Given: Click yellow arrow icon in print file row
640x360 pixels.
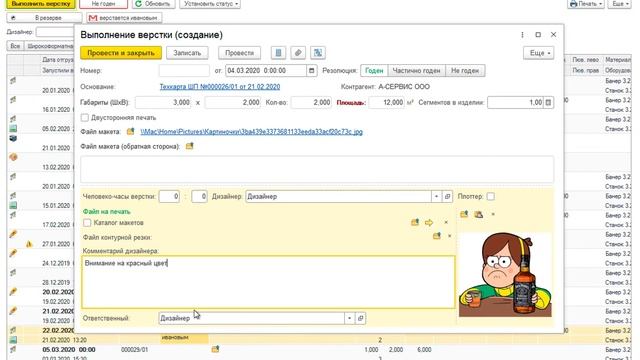Looking at the screenshot, I should pos(429,222).
